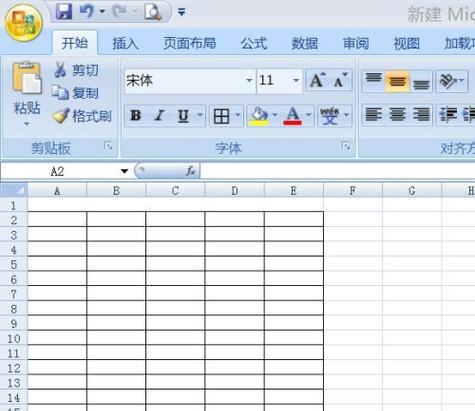Screen dimensions: 475x411
Task: Switch to the 插入 tab
Action: 126,43
